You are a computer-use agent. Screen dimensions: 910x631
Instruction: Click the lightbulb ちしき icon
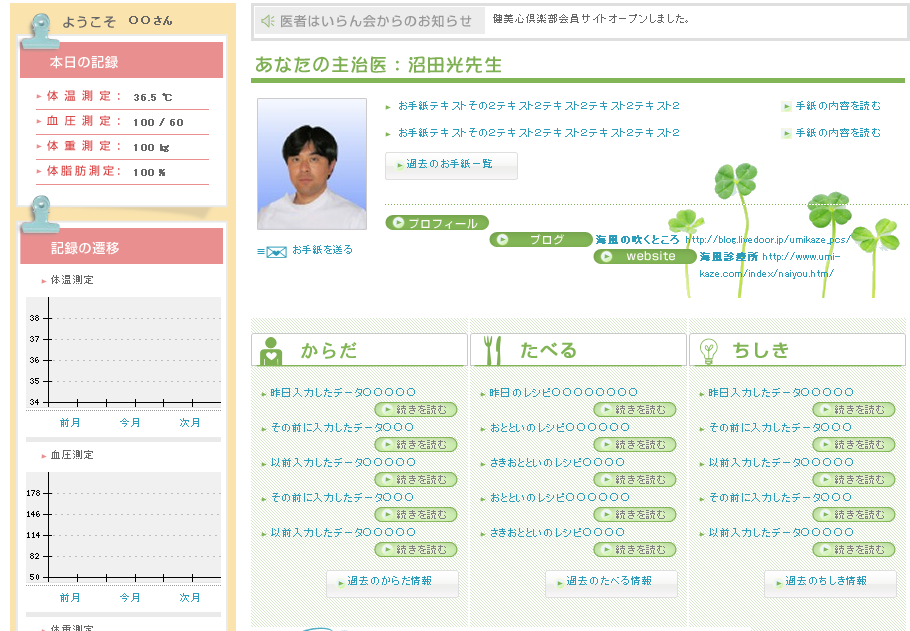tap(709, 350)
